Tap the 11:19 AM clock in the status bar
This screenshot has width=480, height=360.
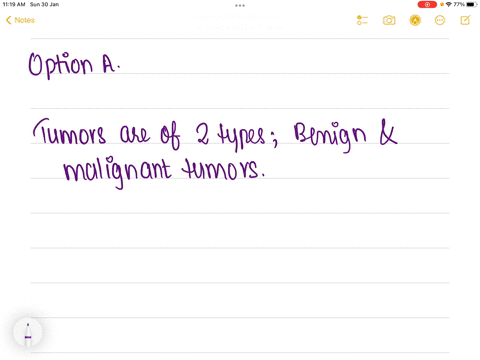(14, 4)
